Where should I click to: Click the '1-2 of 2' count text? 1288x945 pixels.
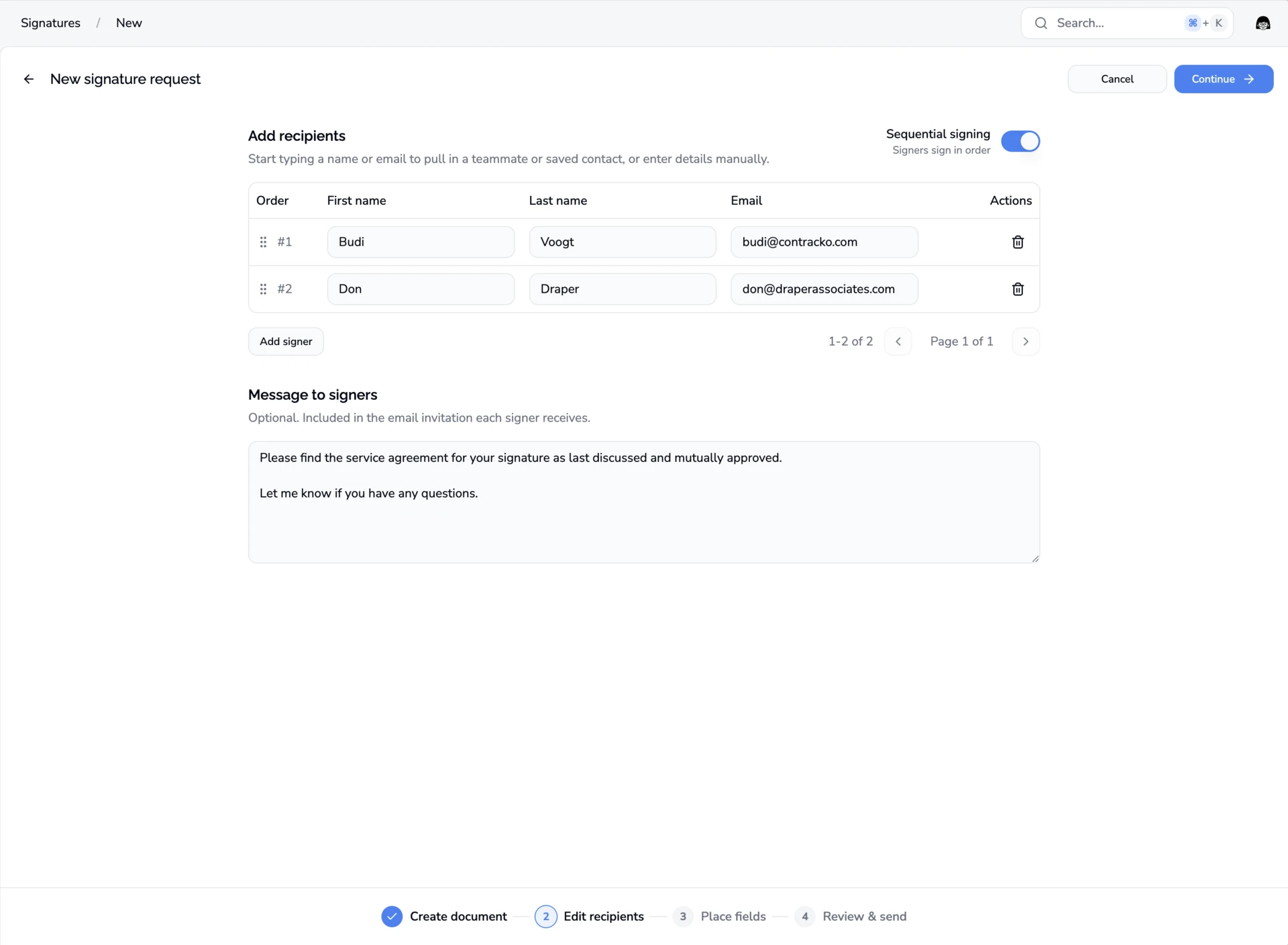pyautogui.click(x=851, y=342)
